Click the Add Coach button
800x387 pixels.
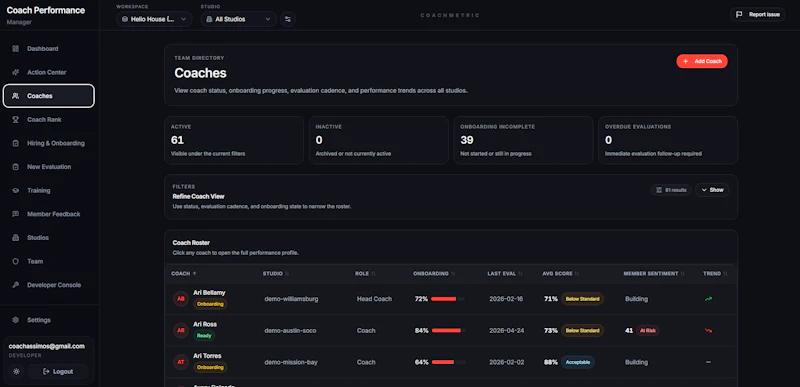[702, 61]
